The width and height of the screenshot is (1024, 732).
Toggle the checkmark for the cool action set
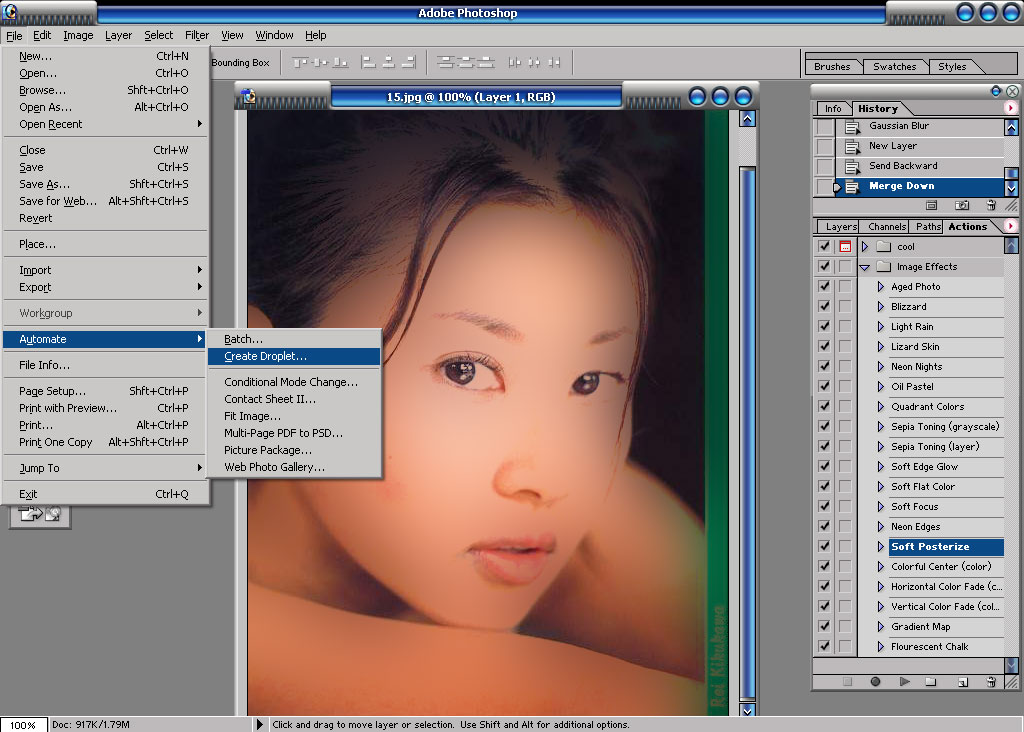[x=824, y=246]
